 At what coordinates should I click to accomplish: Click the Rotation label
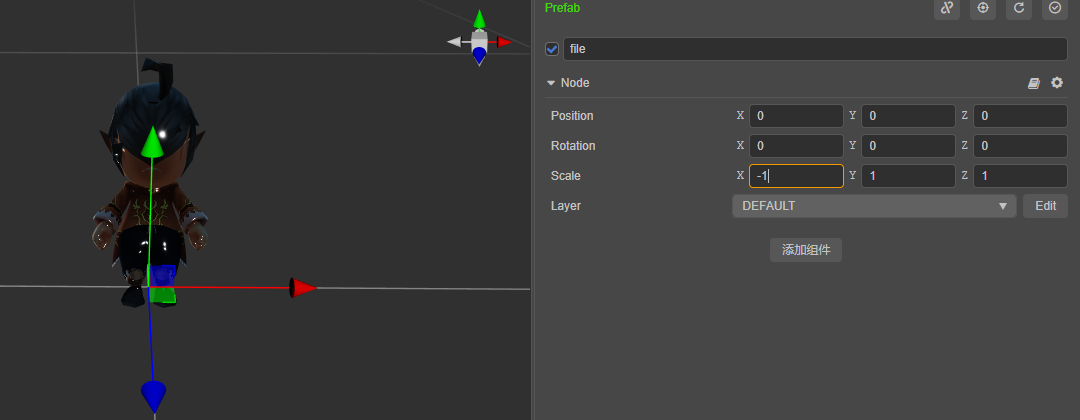[573, 146]
